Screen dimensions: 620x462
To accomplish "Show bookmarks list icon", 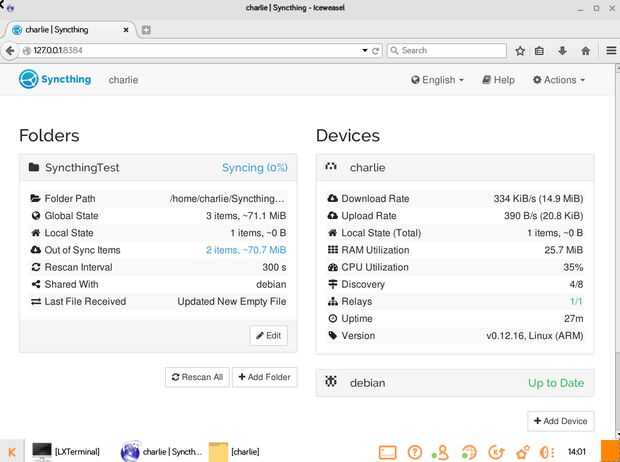I will (x=539, y=51).
